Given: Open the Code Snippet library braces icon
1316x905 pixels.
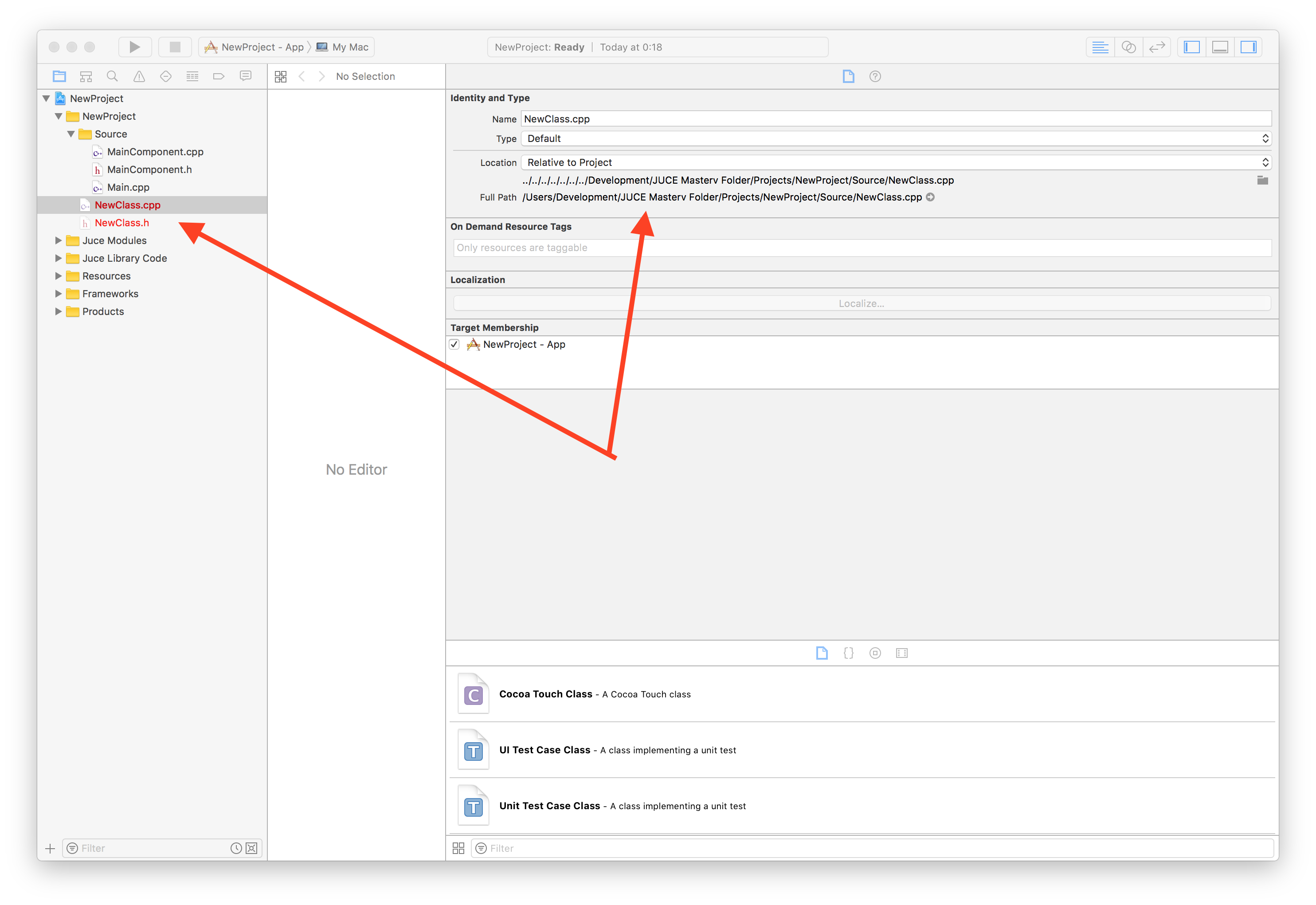Looking at the screenshot, I should click(x=848, y=653).
